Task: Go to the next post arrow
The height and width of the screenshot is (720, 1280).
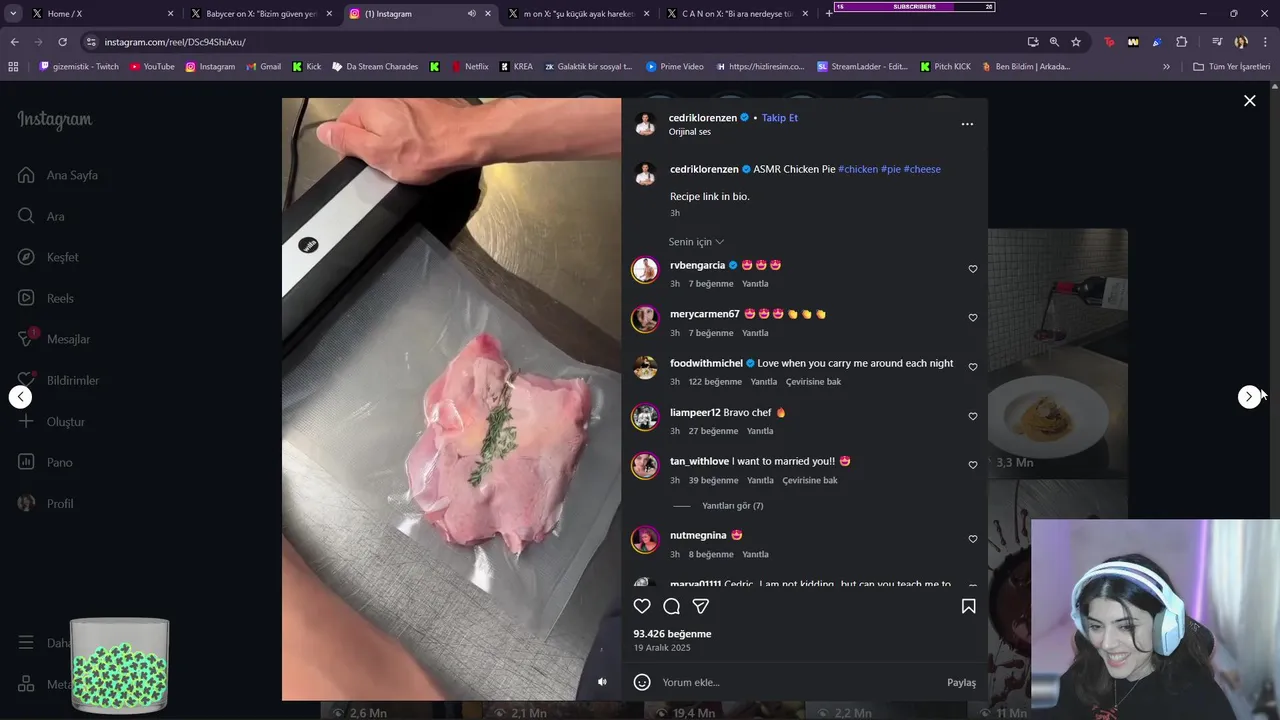Action: 1249,397
